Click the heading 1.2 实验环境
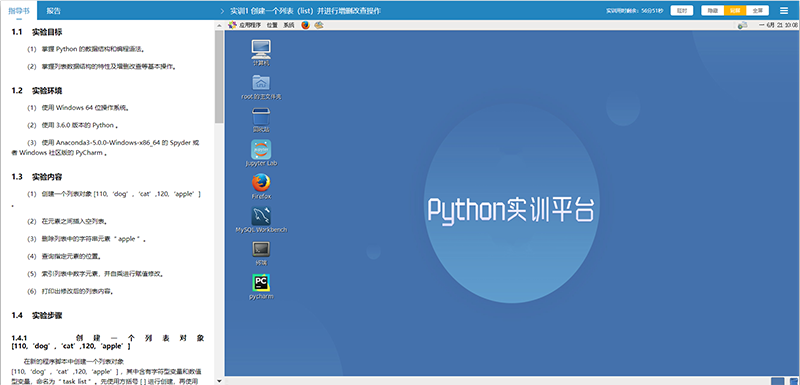Viewport: 800px width, 385px height. 37,91
